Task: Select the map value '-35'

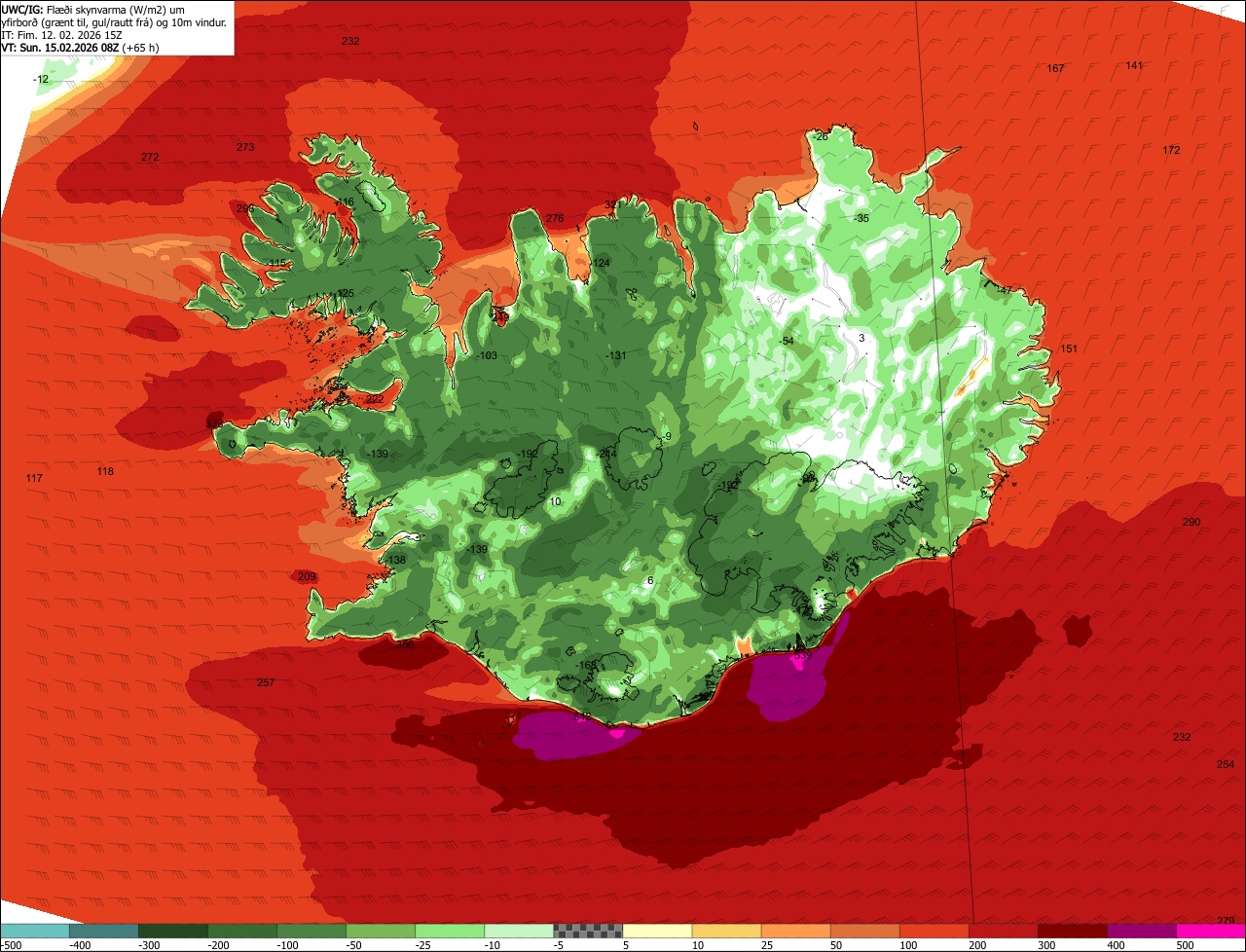Action: 861,219
